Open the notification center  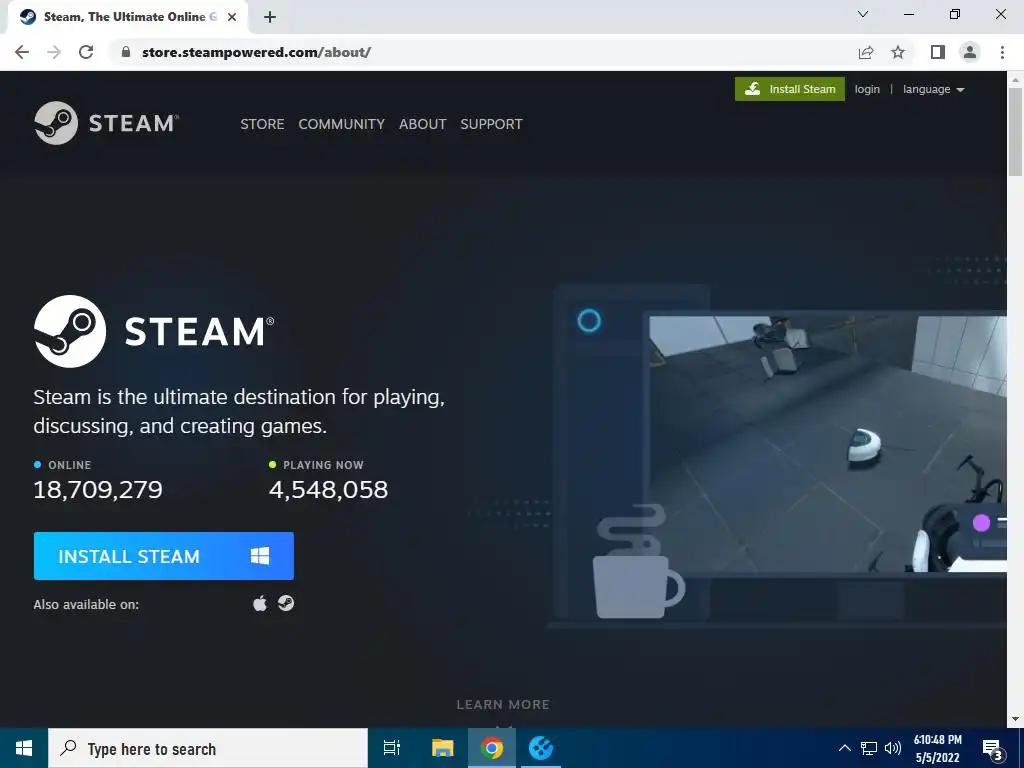pyautogui.click(x=993, y=749)
